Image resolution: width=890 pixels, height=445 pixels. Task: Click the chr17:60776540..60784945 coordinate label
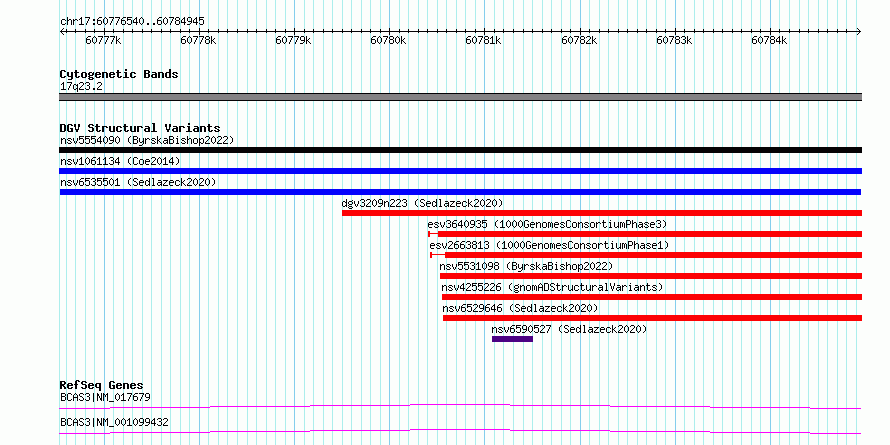pos(132,22)
